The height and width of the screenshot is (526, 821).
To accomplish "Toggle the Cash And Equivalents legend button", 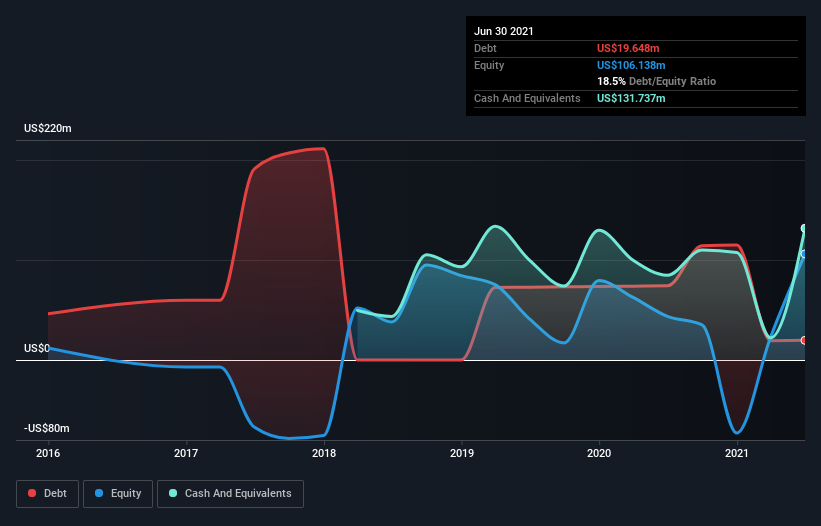I will pyautogui.click(x=230, y=494).
